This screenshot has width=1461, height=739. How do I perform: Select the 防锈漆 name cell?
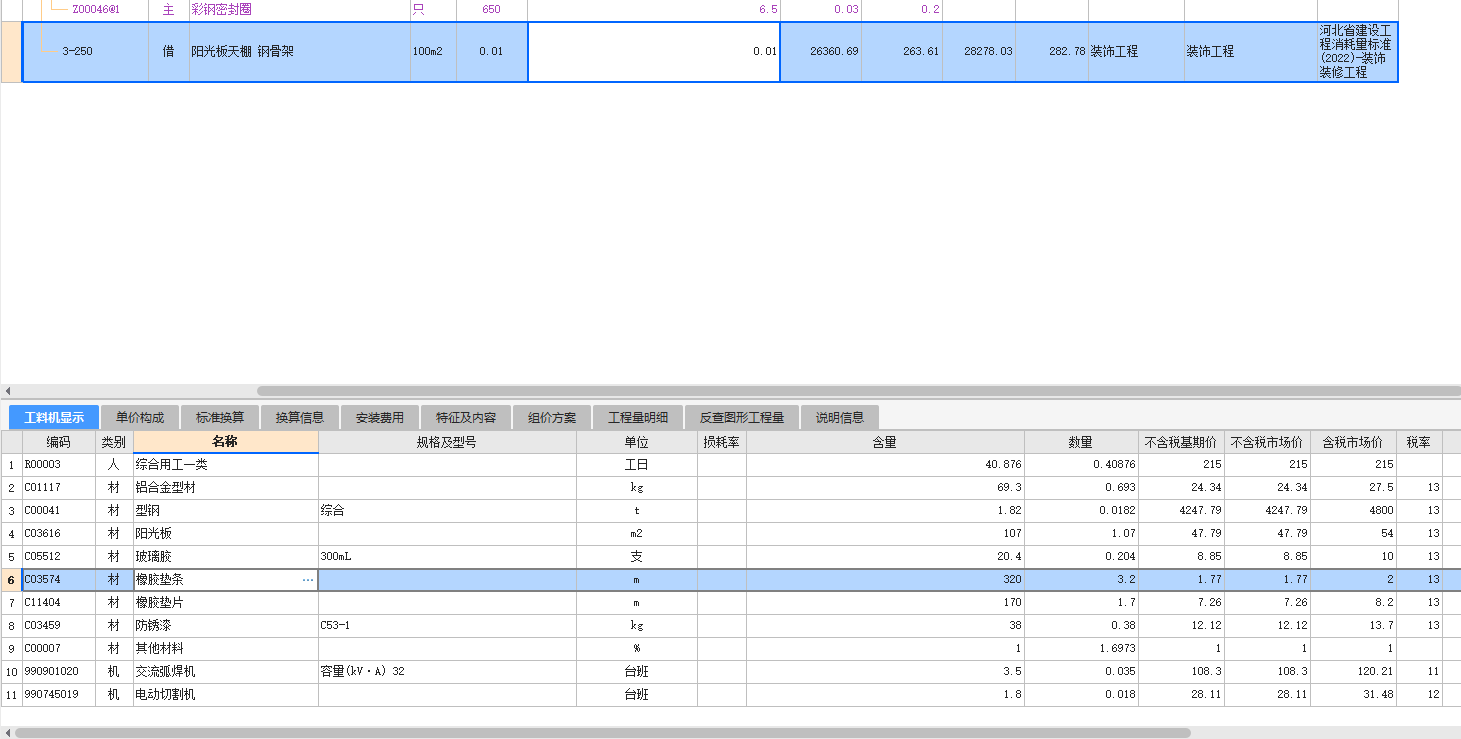225,626
